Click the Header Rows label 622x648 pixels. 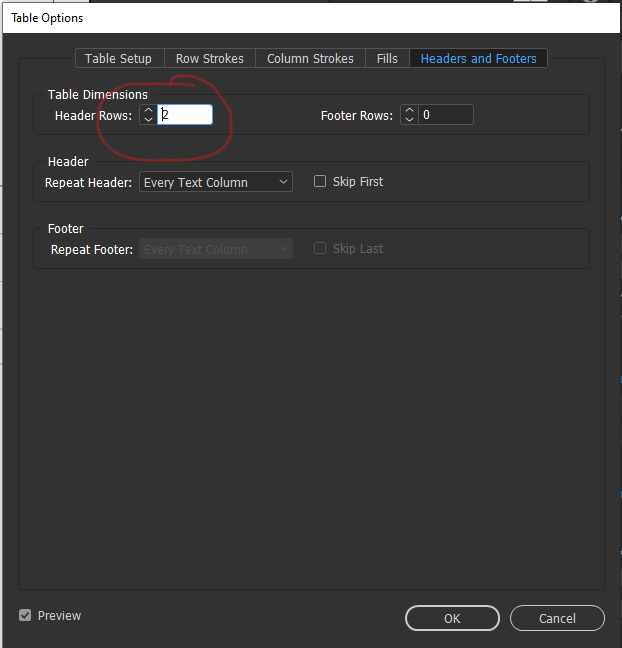(x=93, y=116)
